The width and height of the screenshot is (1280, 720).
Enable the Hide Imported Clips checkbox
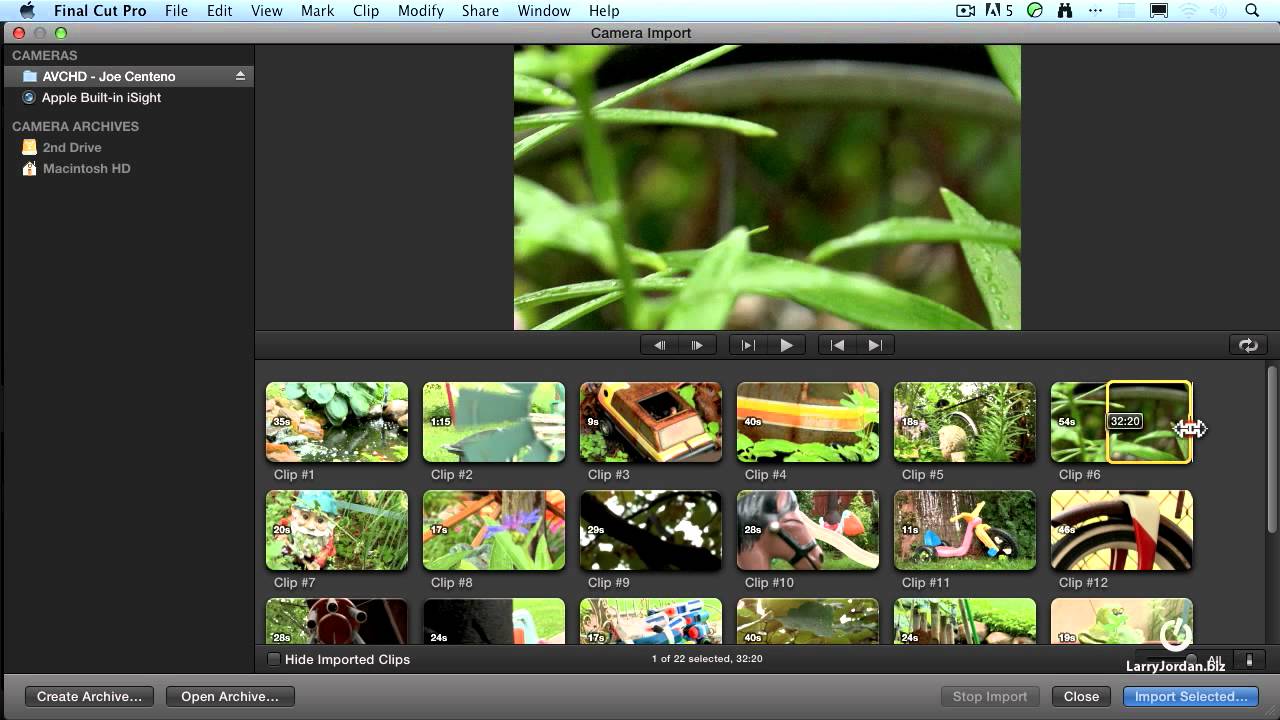tap(274, 659)
